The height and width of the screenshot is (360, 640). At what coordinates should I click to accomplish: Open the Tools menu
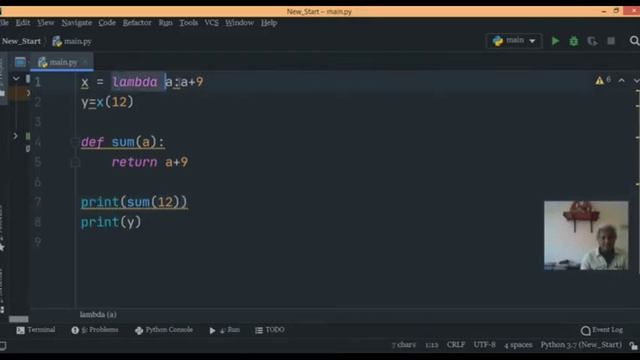189,23
